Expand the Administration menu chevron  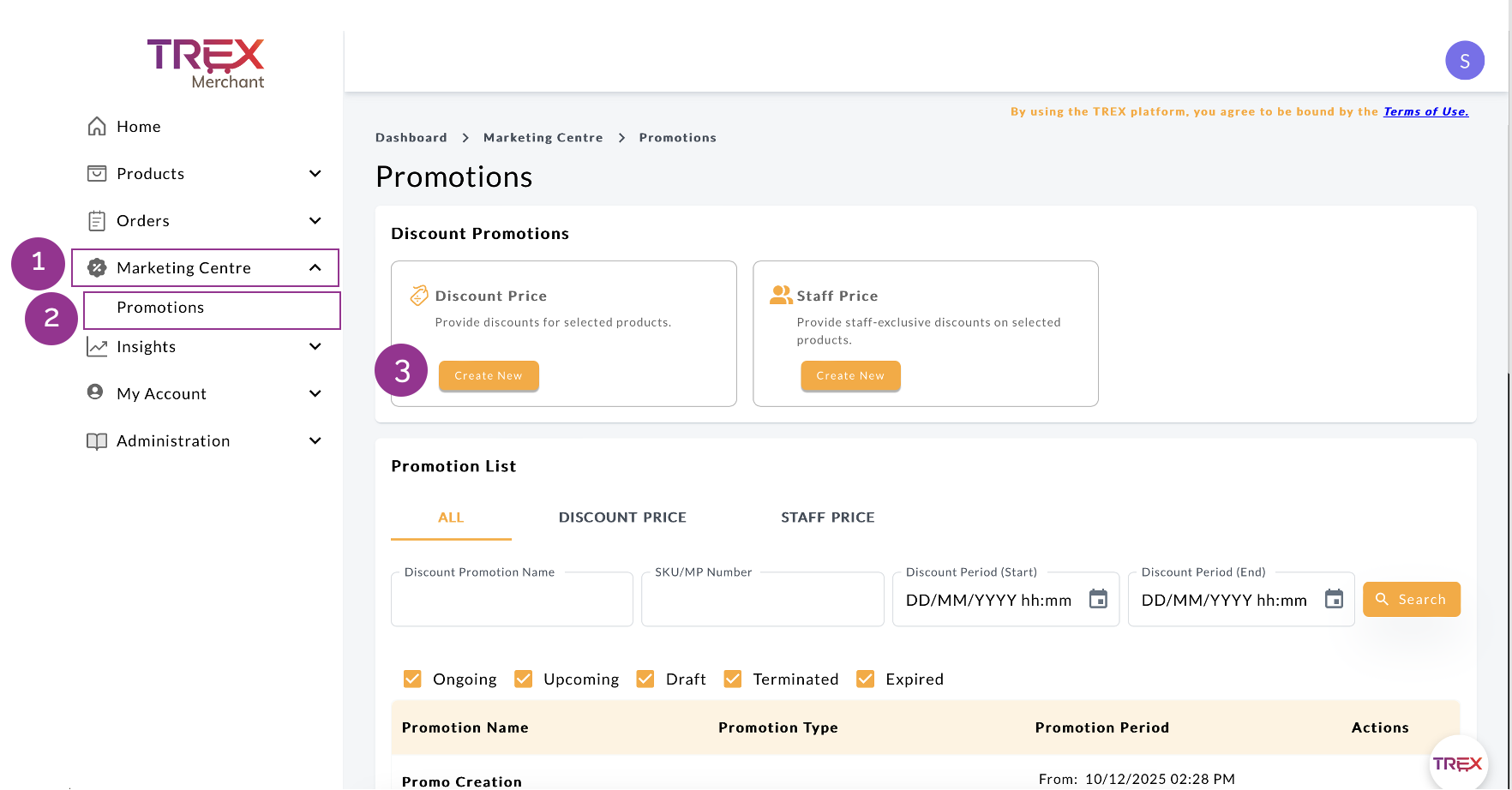pos(315,441)
